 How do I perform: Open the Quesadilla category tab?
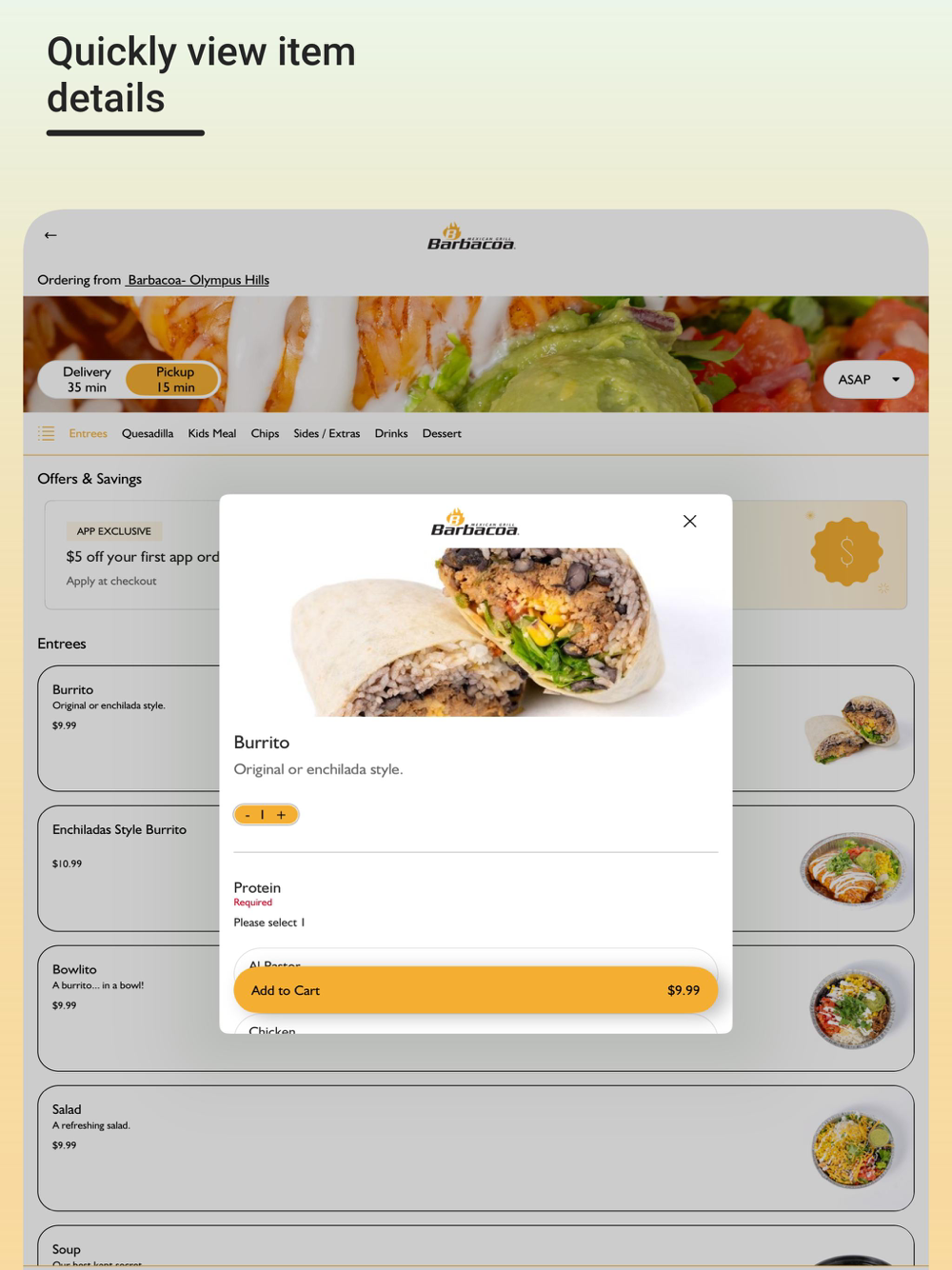(148, 433)
